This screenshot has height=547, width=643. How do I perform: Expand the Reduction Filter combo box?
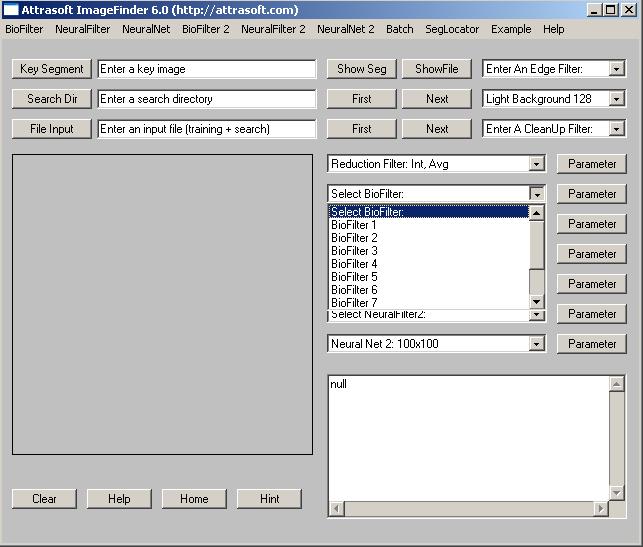(x=537, y=164)
